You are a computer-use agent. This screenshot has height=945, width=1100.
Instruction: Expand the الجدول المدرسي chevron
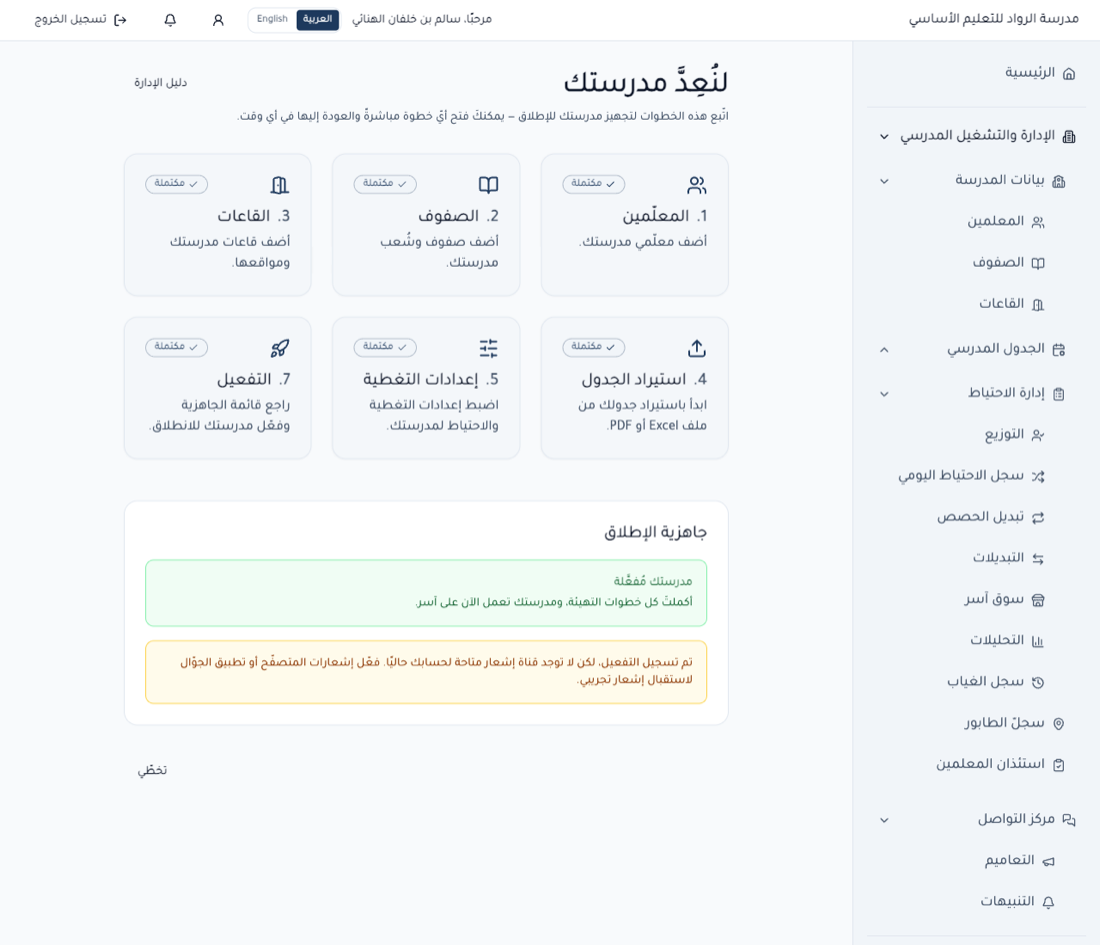coord(884,349)
